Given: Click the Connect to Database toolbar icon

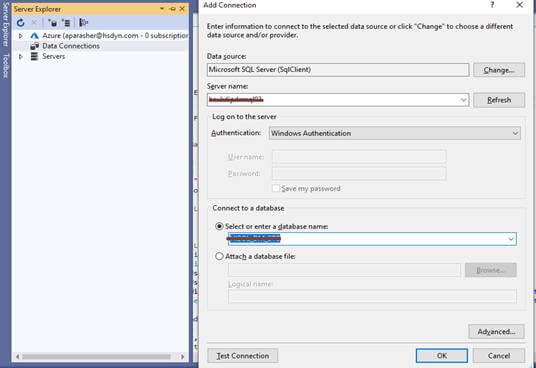Looking at the screenshot, I should (x=53, y=23).
